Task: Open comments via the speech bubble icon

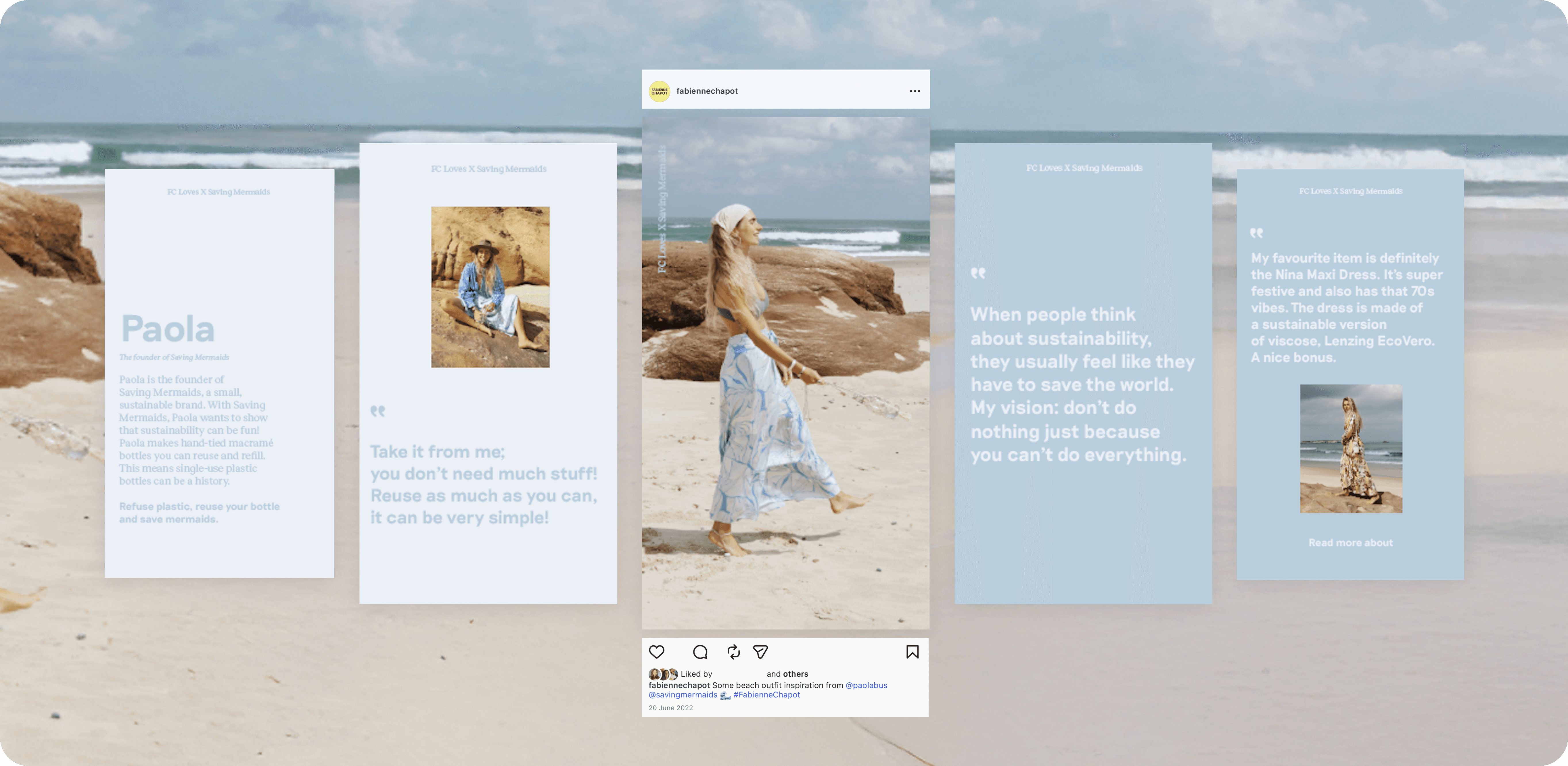Action: [700, 652]
